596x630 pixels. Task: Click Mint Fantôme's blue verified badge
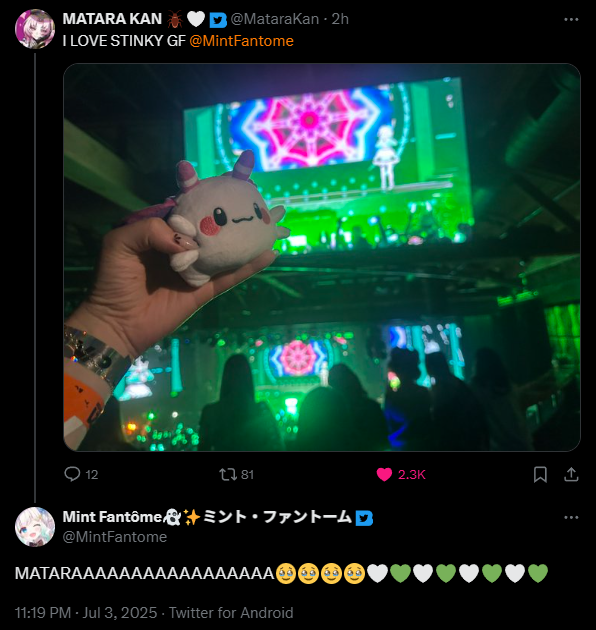pos(365,518)
